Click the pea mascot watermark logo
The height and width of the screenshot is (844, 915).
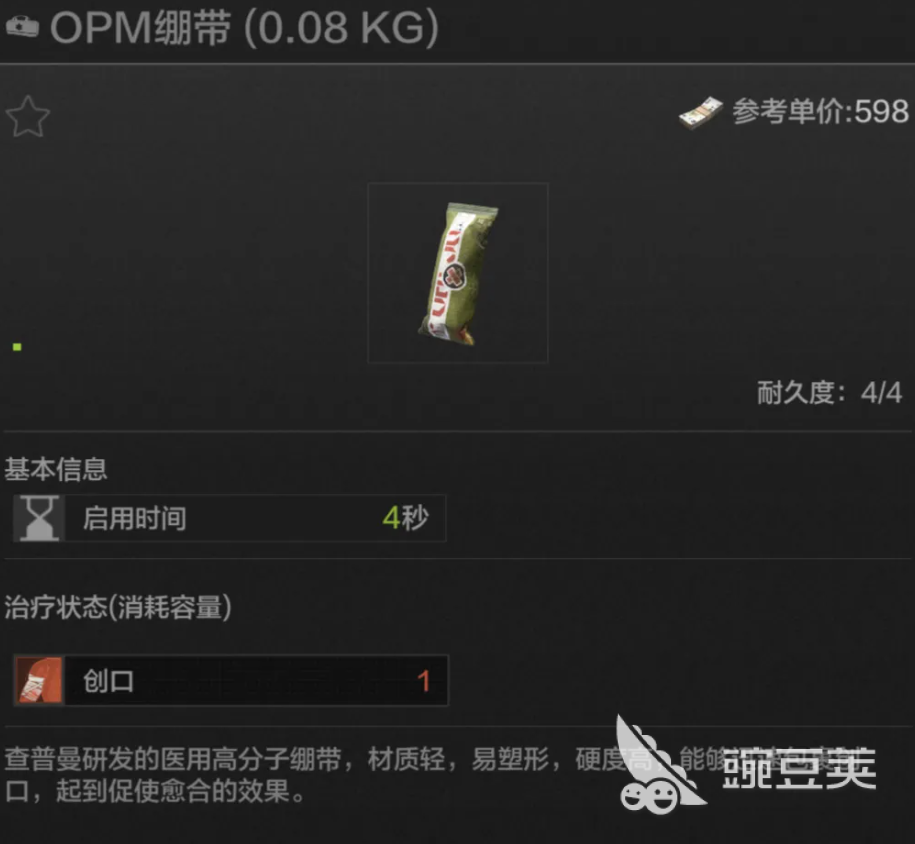659,765
